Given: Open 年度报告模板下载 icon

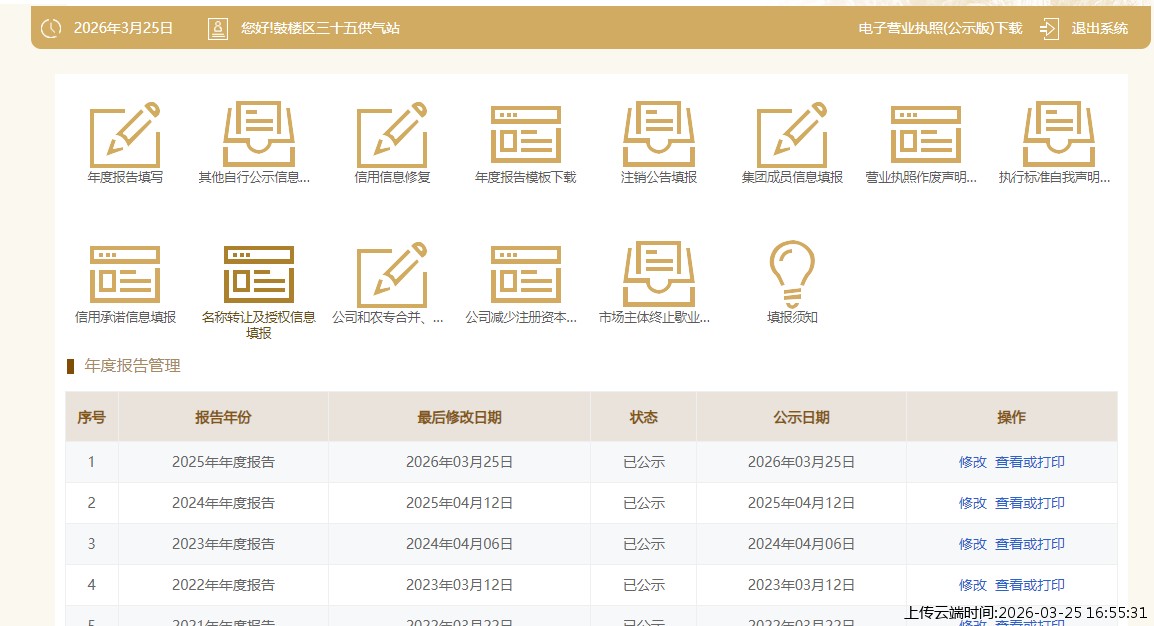Looking at the screenshot, I should click(x=525, y=135).
